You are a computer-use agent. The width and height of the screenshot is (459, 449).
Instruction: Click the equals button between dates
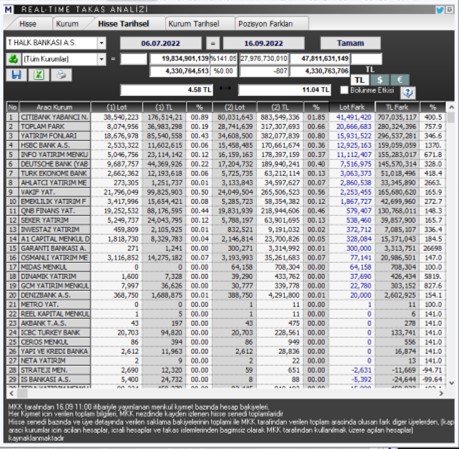pos(213,43)
